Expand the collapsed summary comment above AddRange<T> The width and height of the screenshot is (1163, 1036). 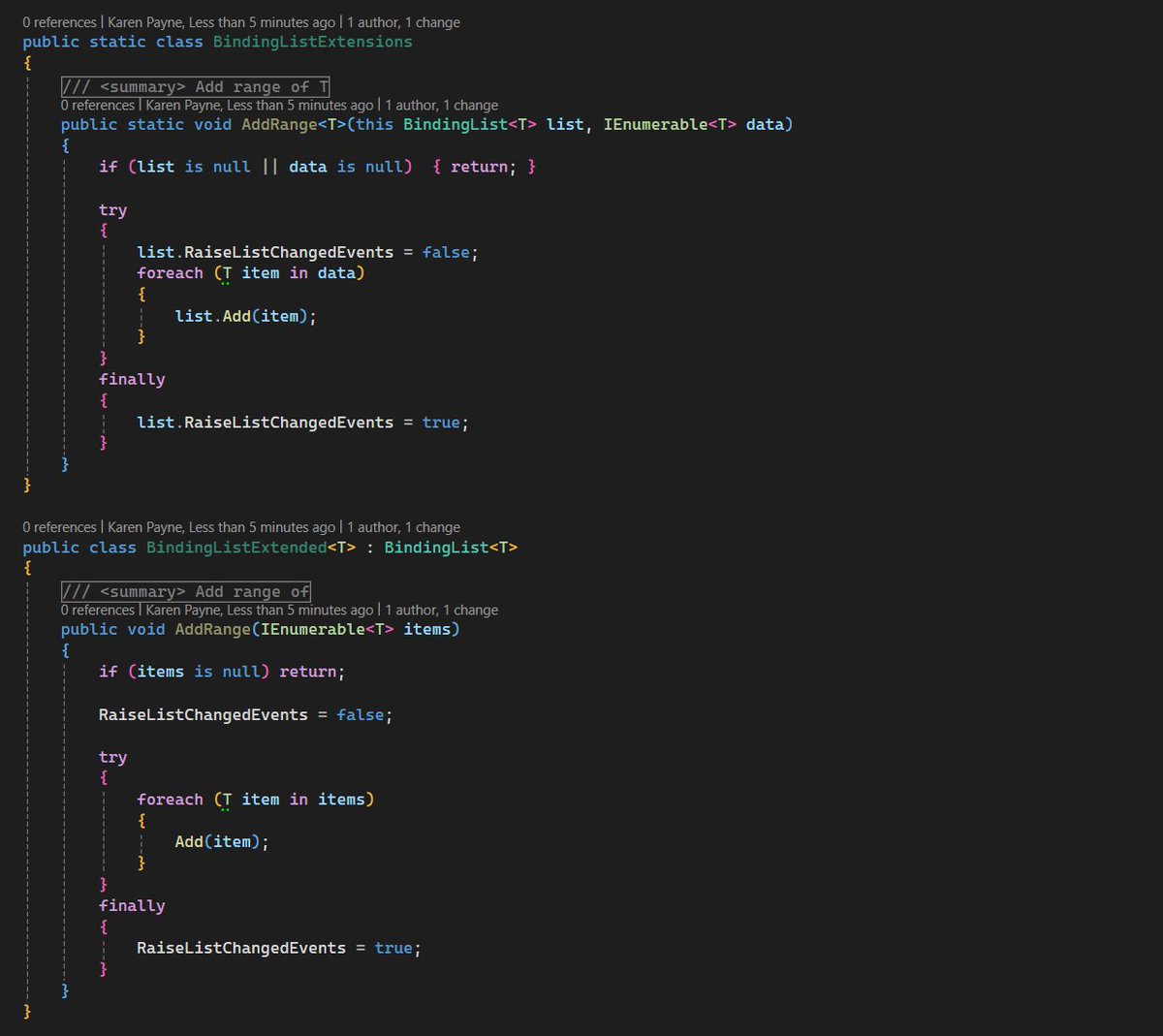194,85
